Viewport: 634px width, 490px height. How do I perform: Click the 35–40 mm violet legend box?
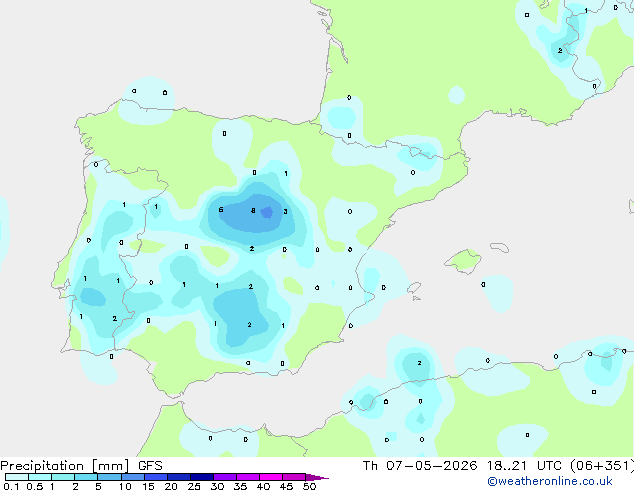(x=248, y=477)
